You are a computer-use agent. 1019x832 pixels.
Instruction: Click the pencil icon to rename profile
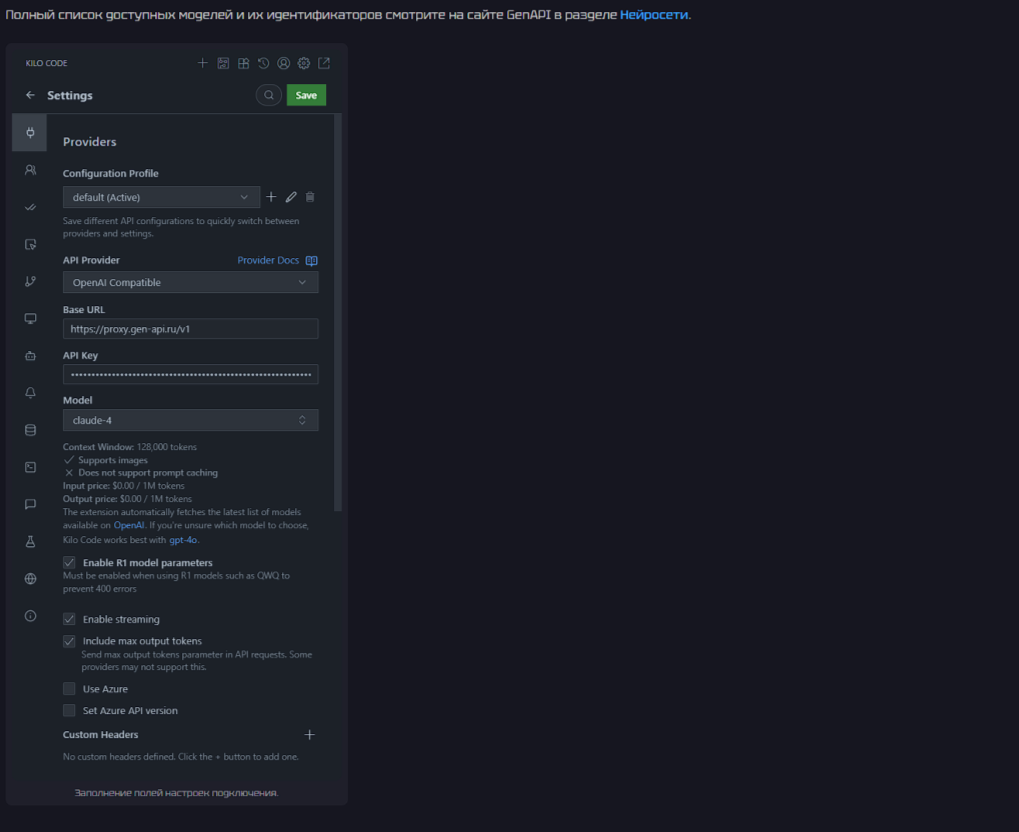[x=291, y=197]
